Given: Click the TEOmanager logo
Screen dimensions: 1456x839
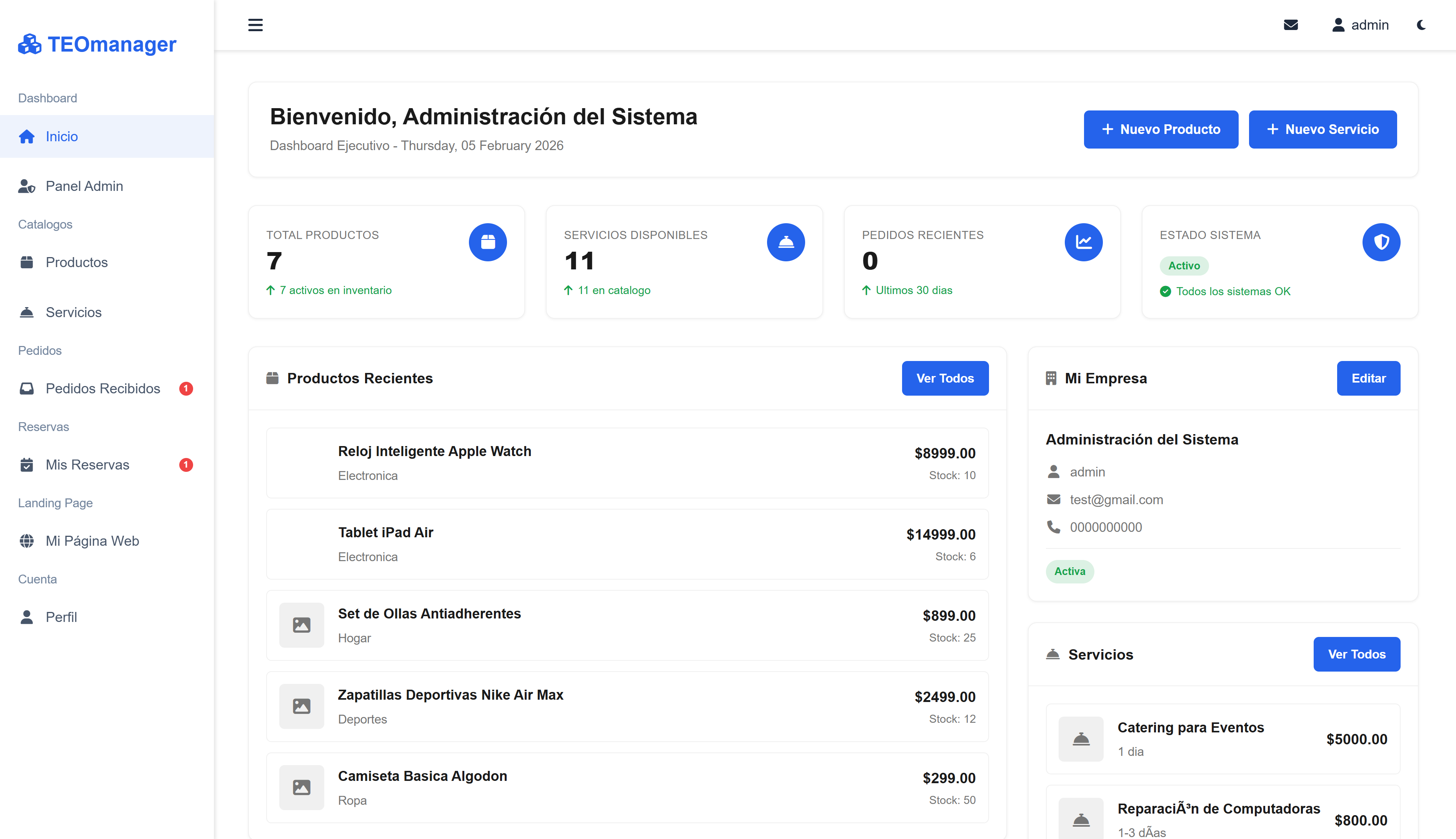Looking at the screenshot, I should (x=97, y=44).
